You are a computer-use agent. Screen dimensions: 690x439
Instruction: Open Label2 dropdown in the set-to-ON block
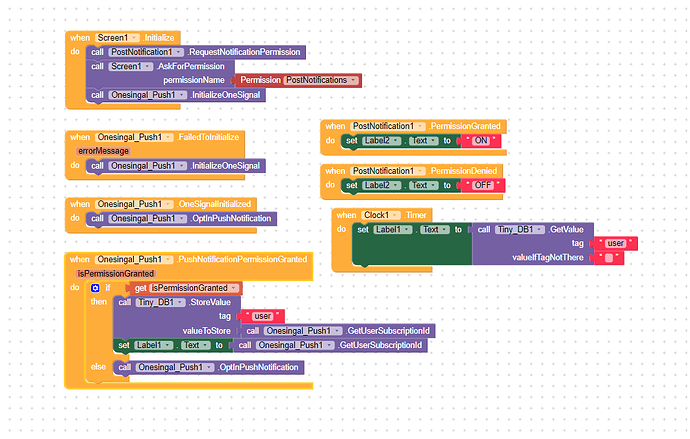[x=382, y=141]
